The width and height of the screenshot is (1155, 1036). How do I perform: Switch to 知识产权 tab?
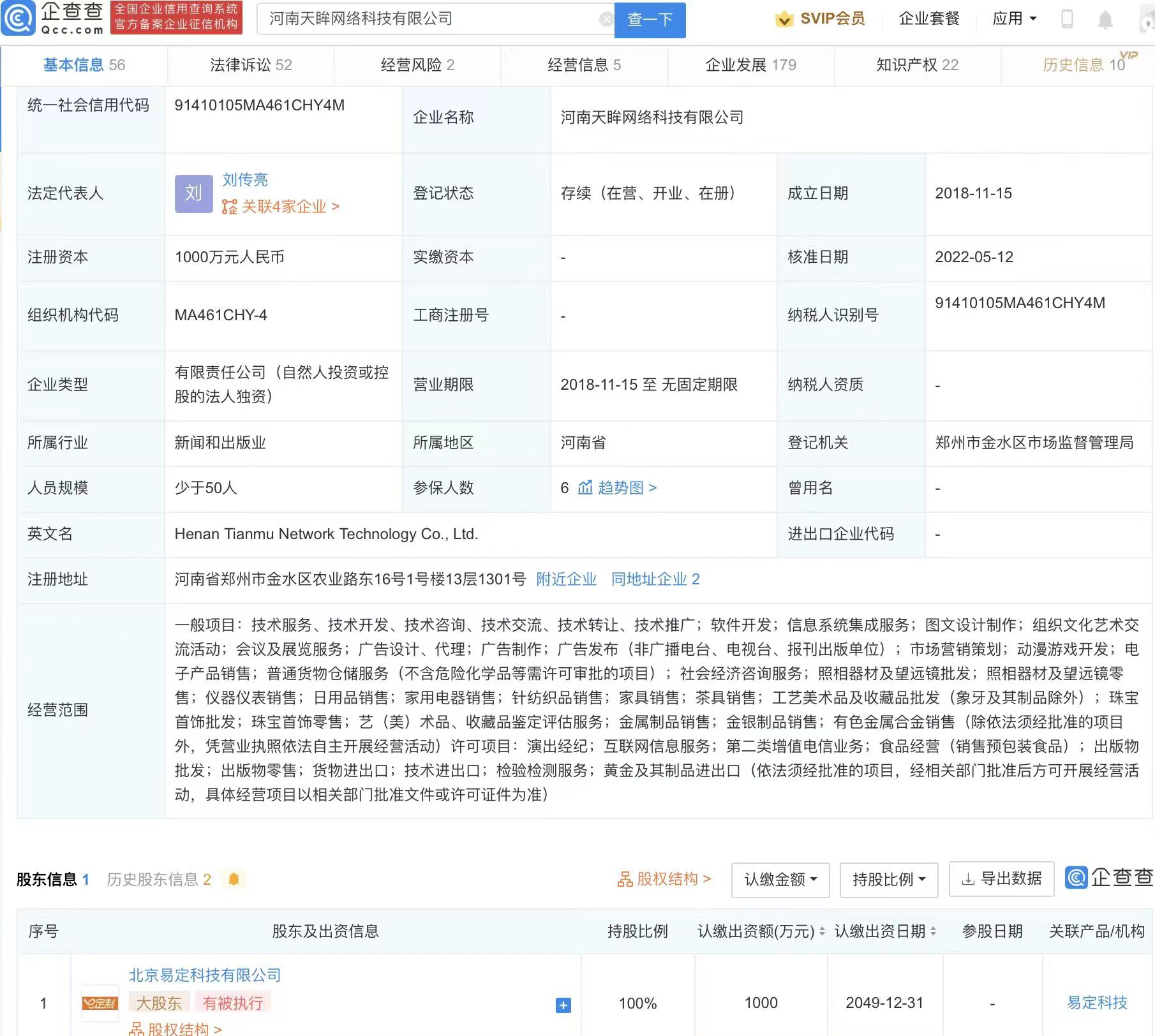pos(917,65)
